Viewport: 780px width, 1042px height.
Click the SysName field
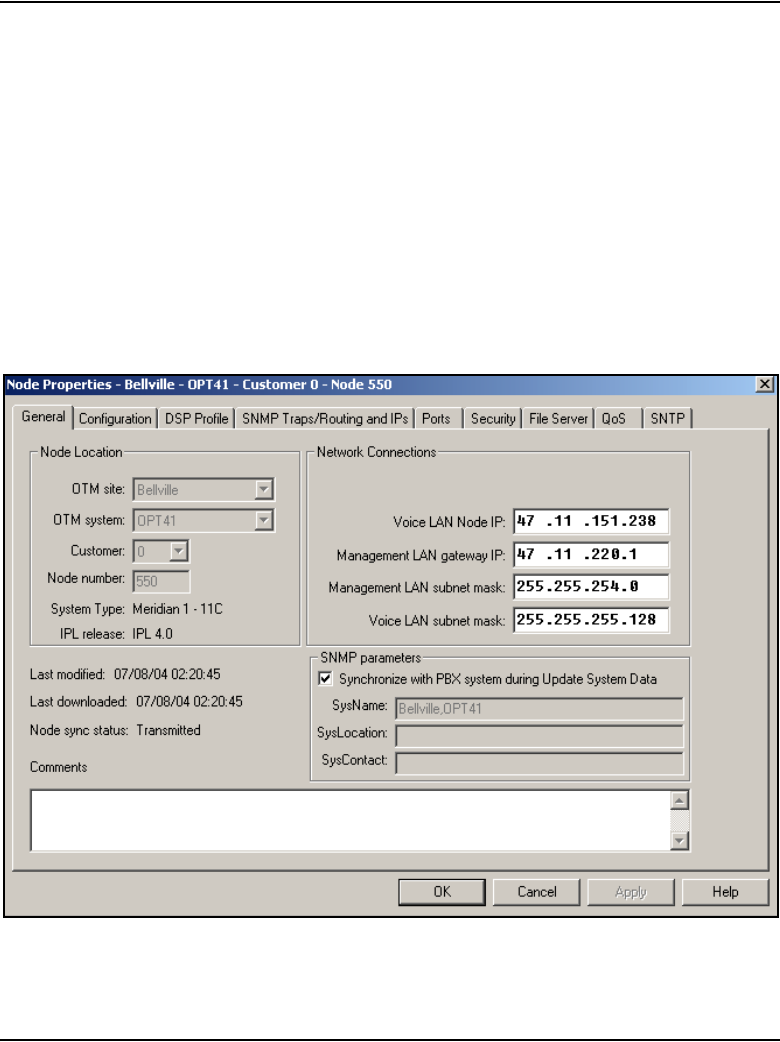(x=539, y=708)
